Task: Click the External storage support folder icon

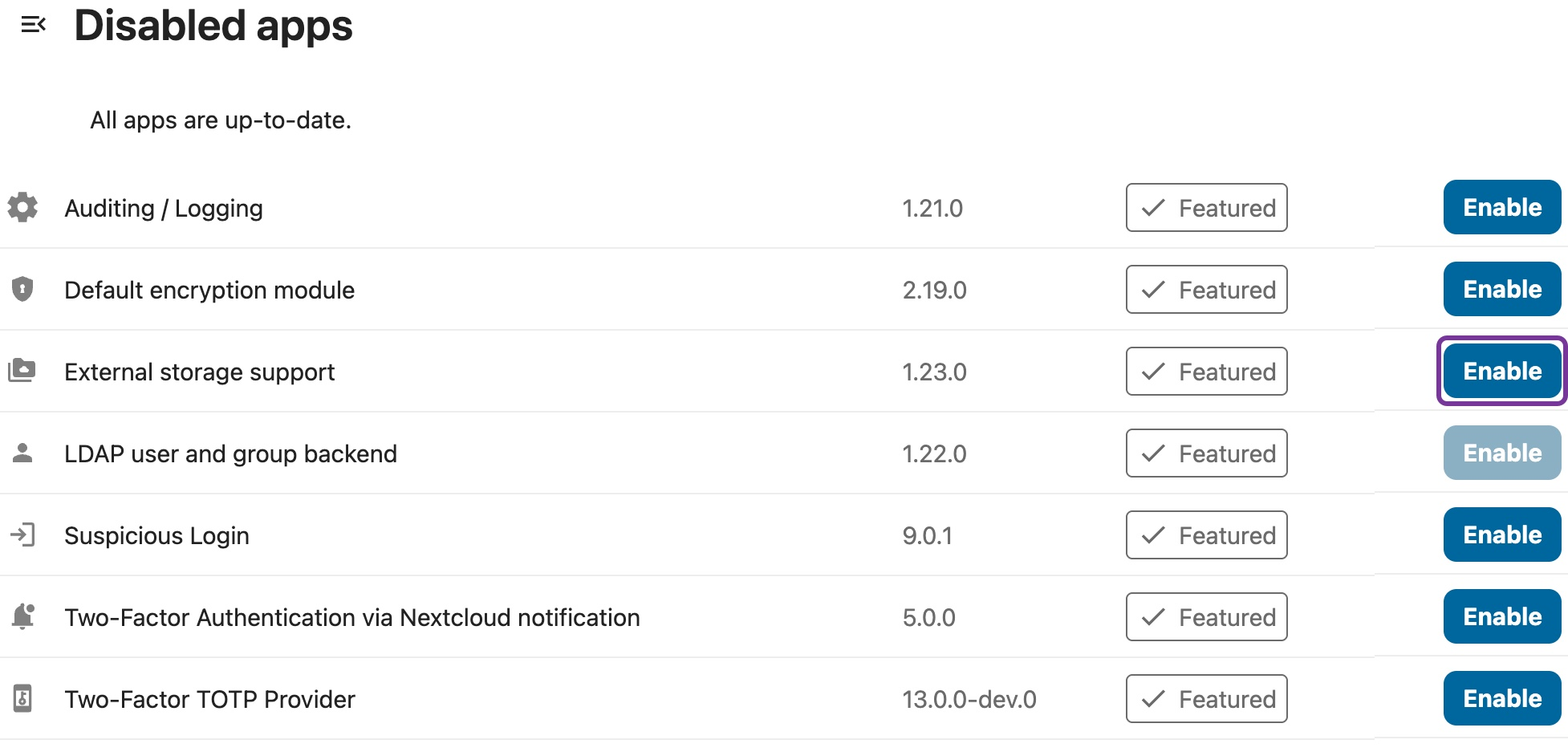Action: (x=22, y=371)
